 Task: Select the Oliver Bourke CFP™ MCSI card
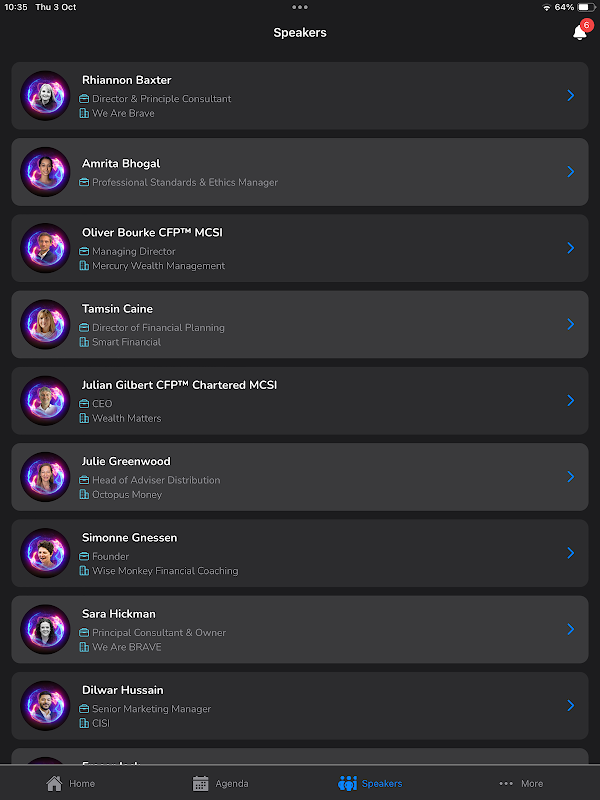coord(300,248)
